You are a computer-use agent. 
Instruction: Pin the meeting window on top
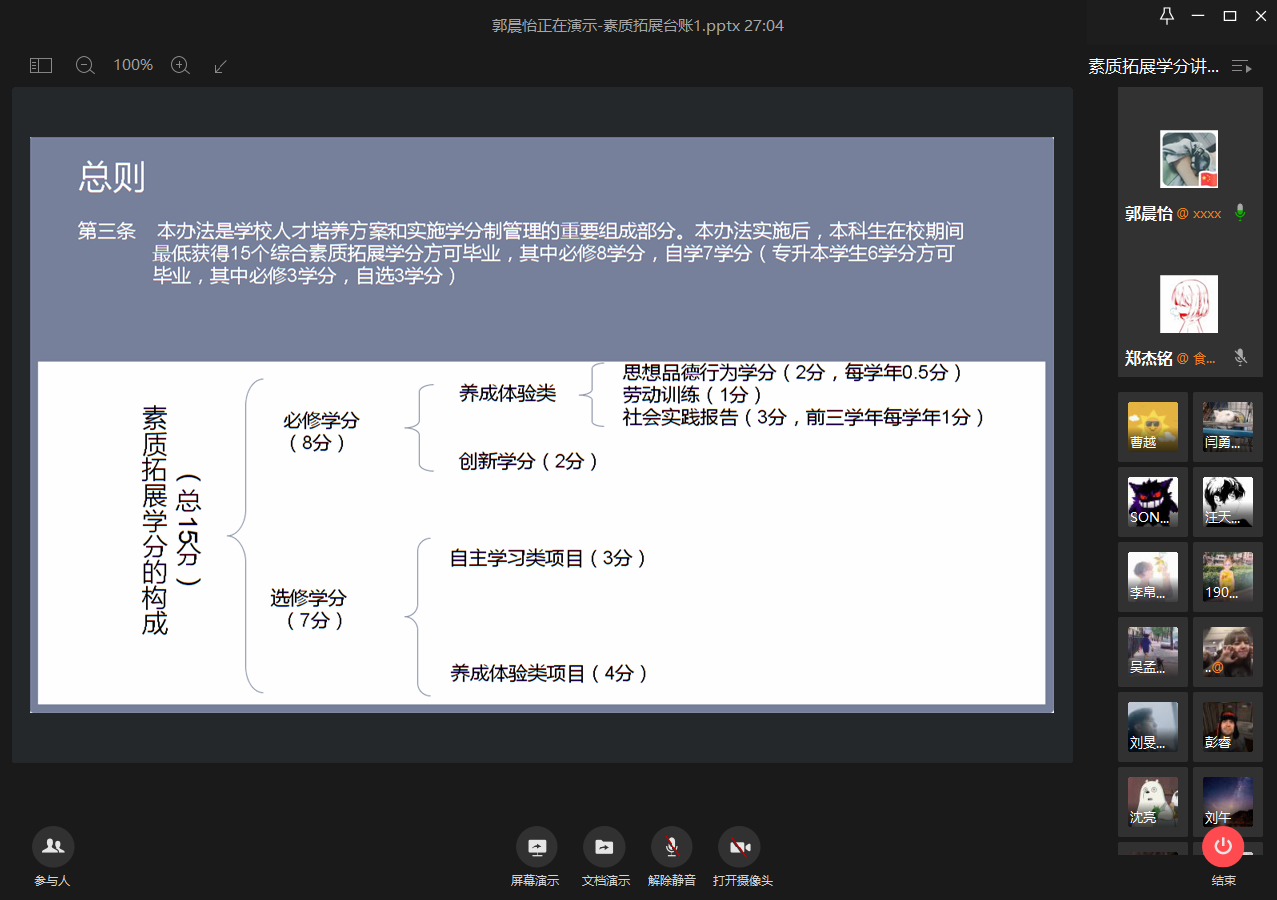[x=1166, y=16]
